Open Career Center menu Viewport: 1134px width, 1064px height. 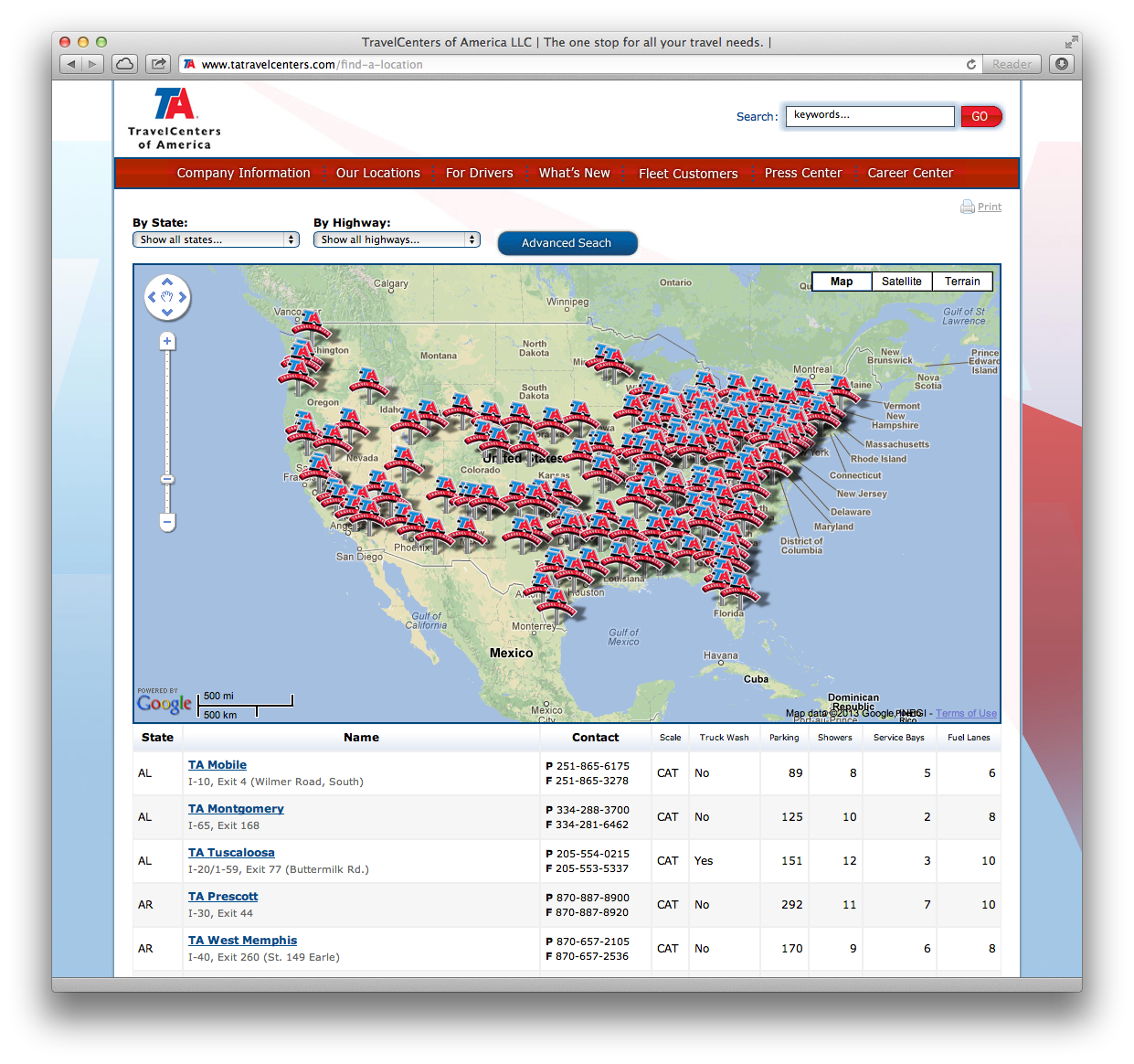click(x=910, y=173)
